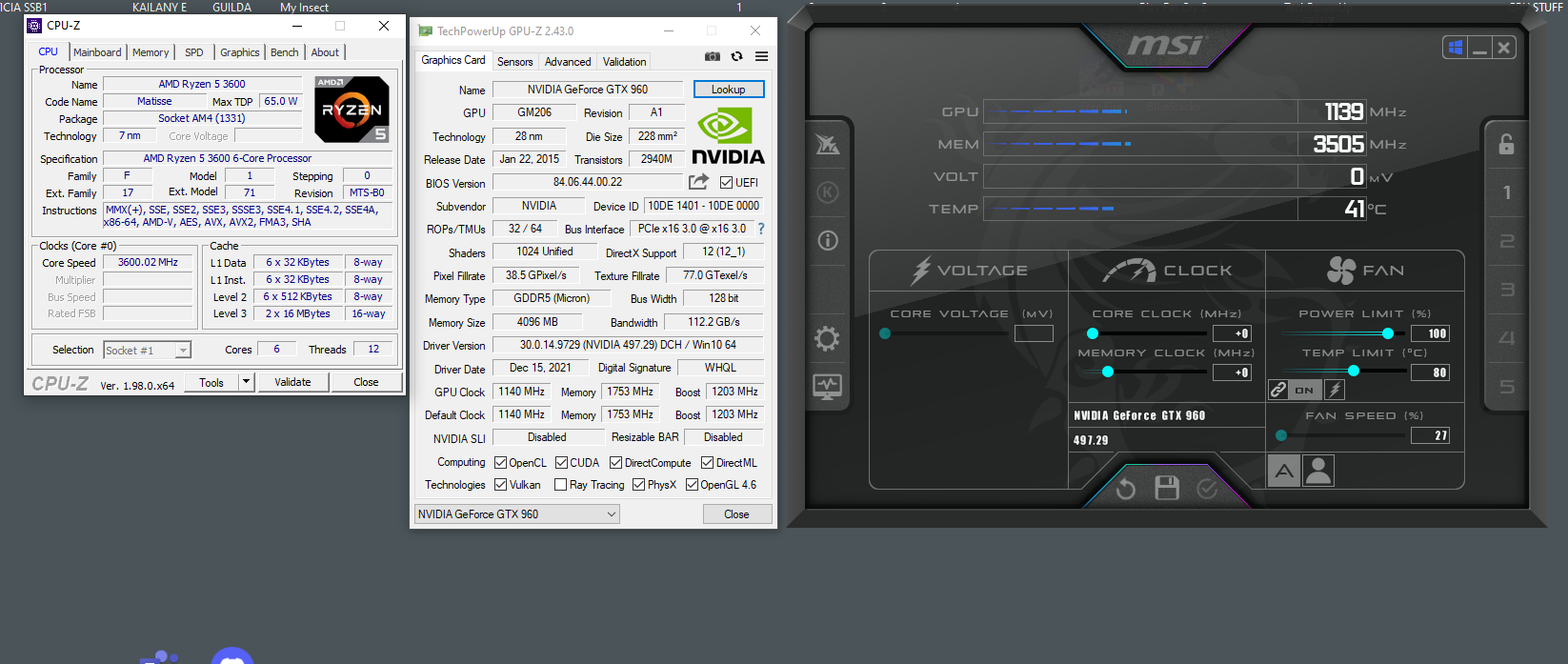Image resolution: width=1568 pixels, height=664 pixels.
Task: Reset Afterburner settings to default
Action: click(x=1126, y=489)
